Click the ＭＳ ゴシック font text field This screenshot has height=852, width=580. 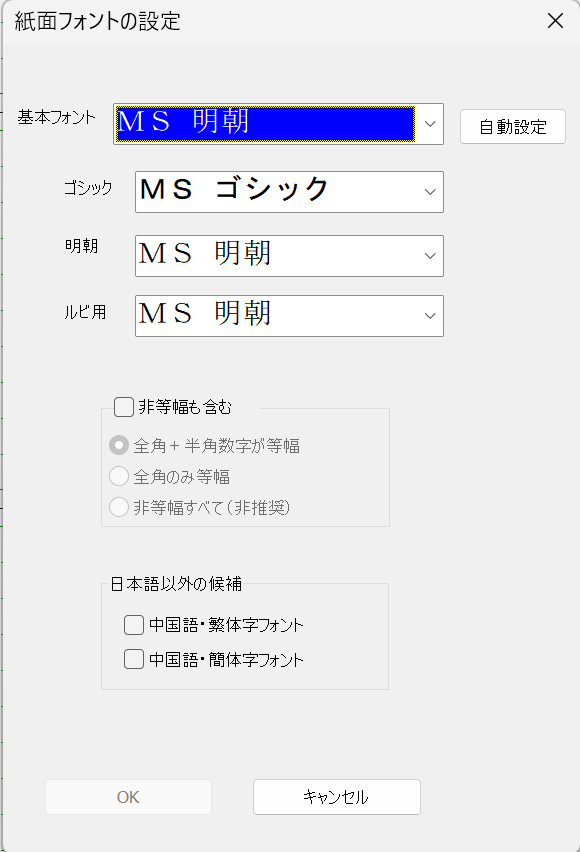coord(277,192)
